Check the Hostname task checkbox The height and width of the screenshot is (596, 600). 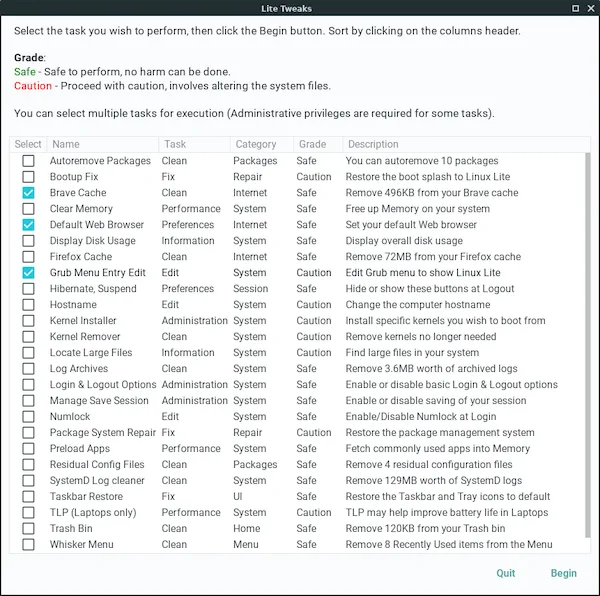tap(28, 305)
